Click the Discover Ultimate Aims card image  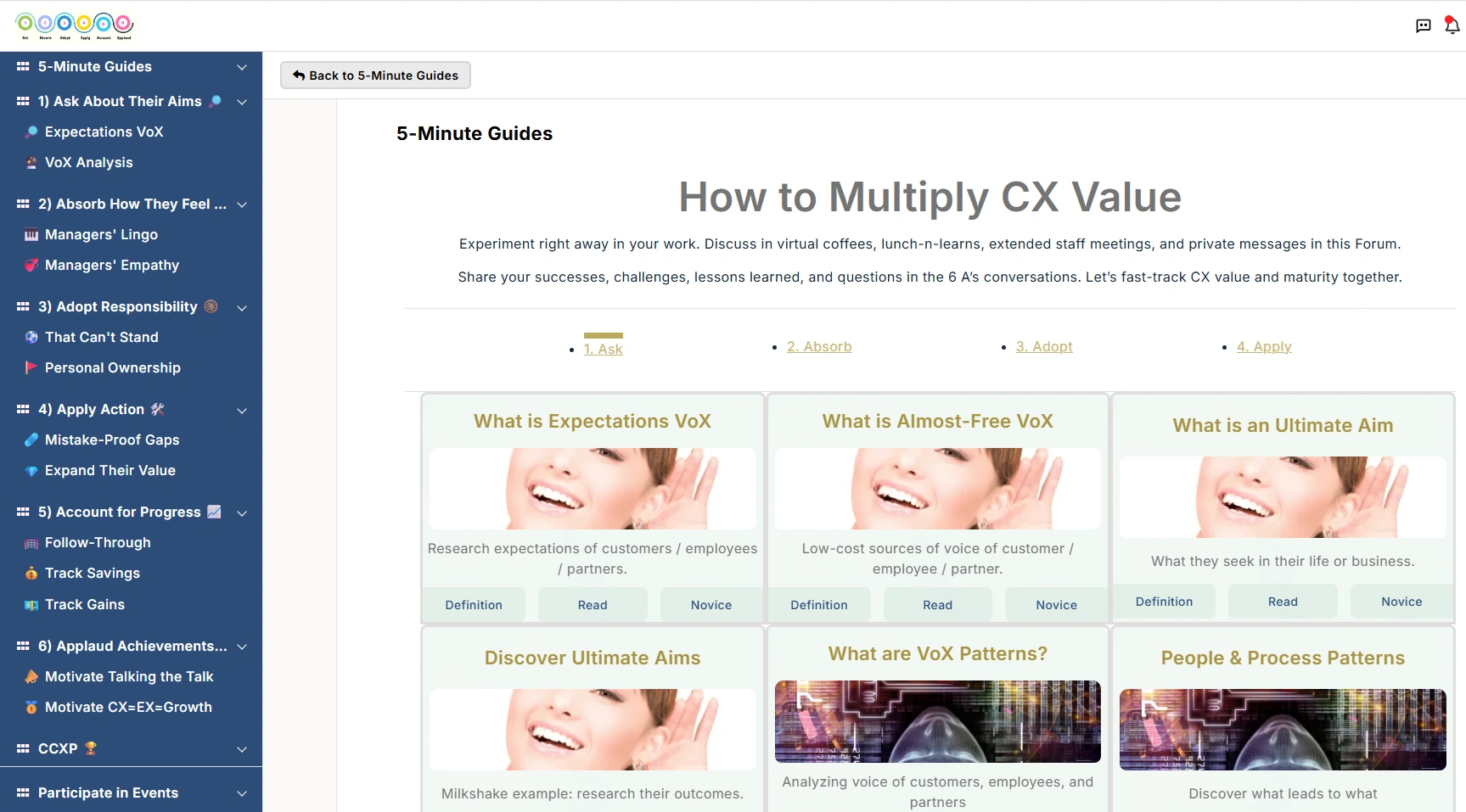592,730
